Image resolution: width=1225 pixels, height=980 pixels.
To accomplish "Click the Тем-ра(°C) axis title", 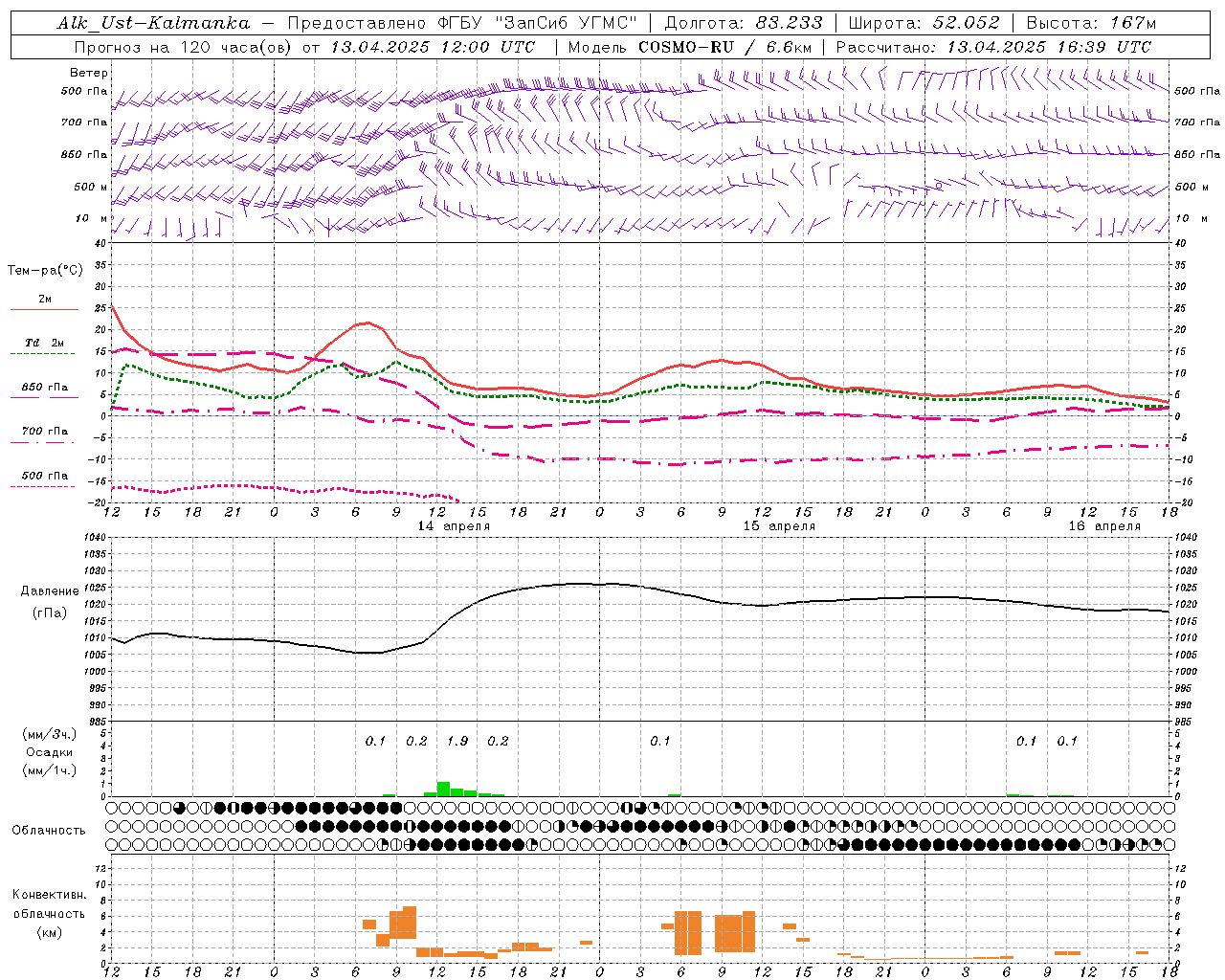I will 45,271.
